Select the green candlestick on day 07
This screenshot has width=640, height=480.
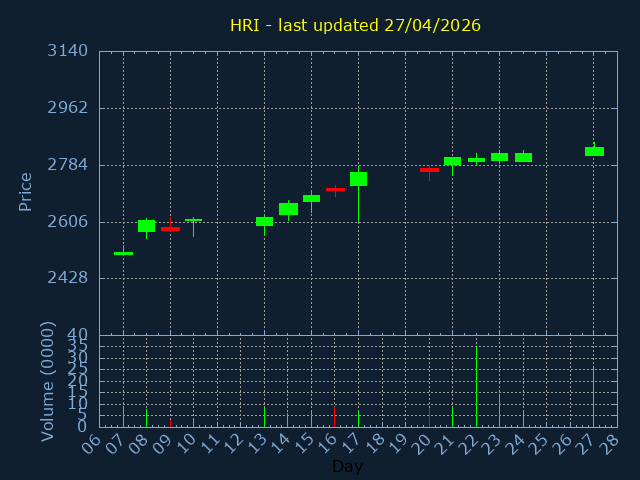[x=123, y=253]
